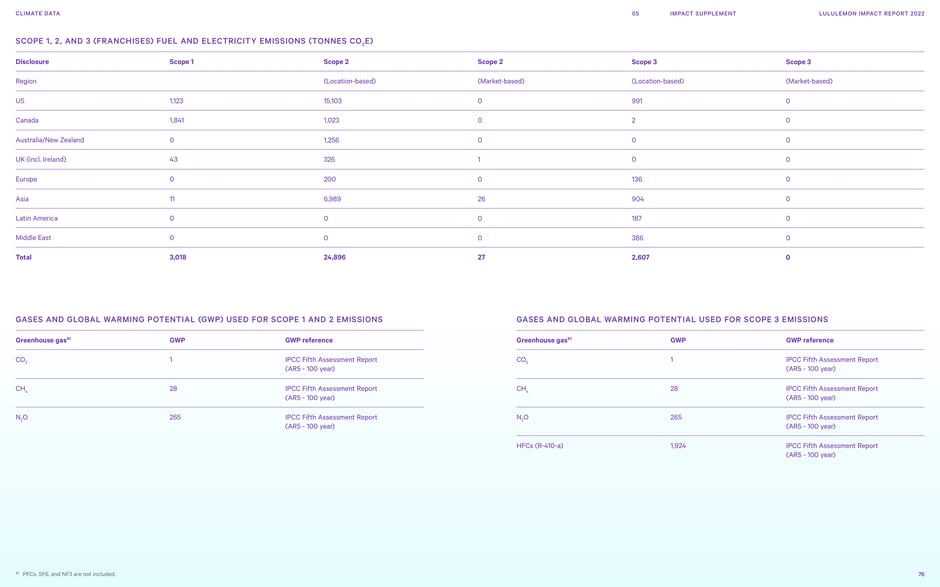The image size is (940, 587).
Task: Click the 'Region' row label
Action: click(26, 82)
